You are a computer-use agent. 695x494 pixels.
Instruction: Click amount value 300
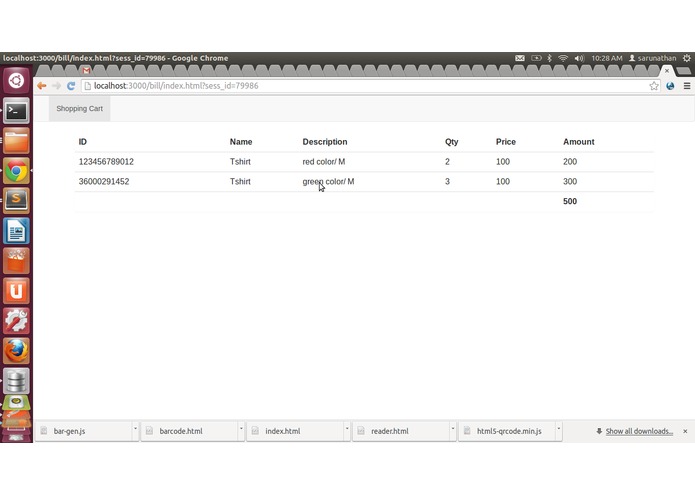click(x=570, y=182)
